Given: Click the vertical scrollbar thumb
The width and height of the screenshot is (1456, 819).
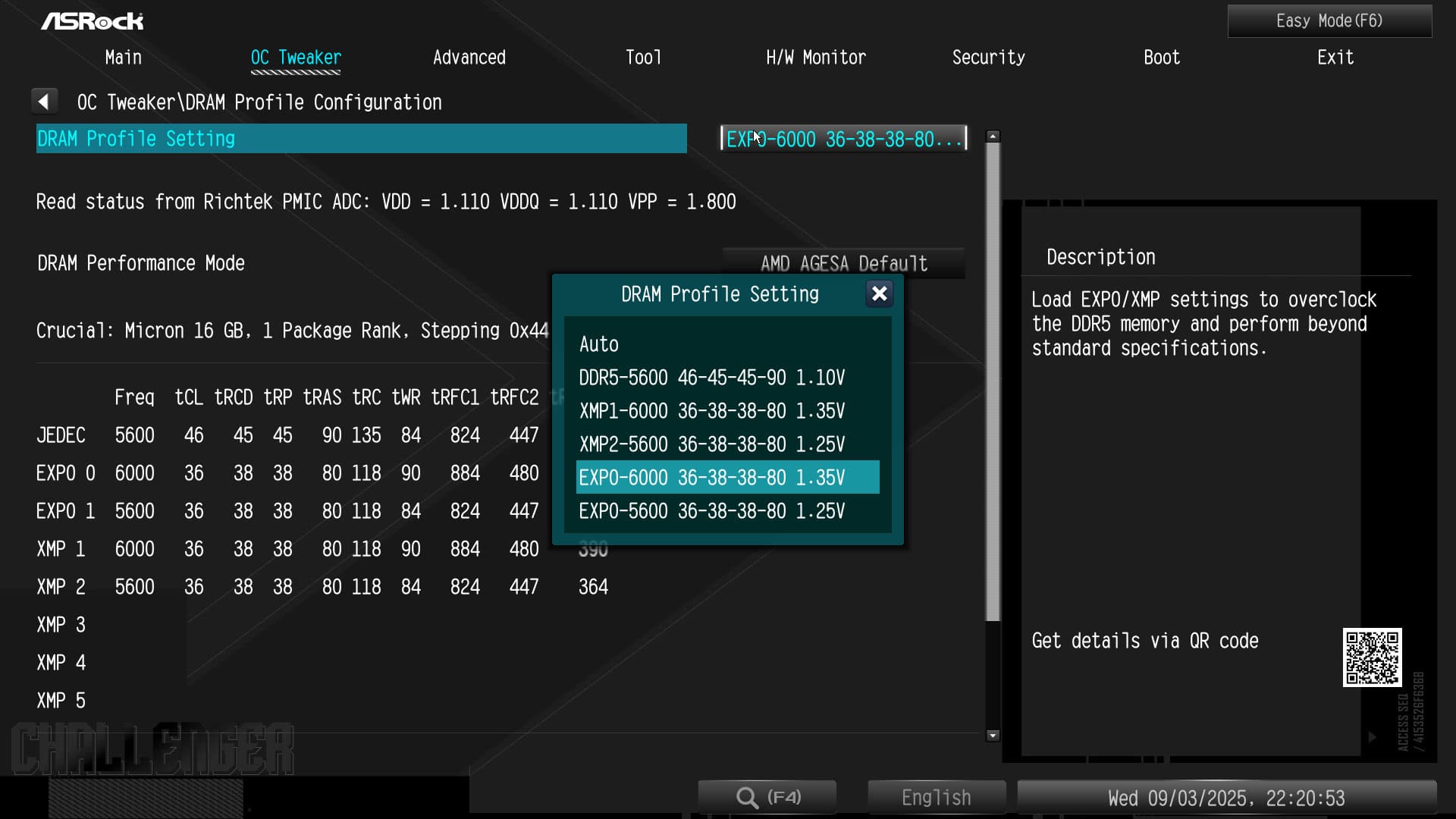Looking at the screenshot, I should tap(993, 381).
